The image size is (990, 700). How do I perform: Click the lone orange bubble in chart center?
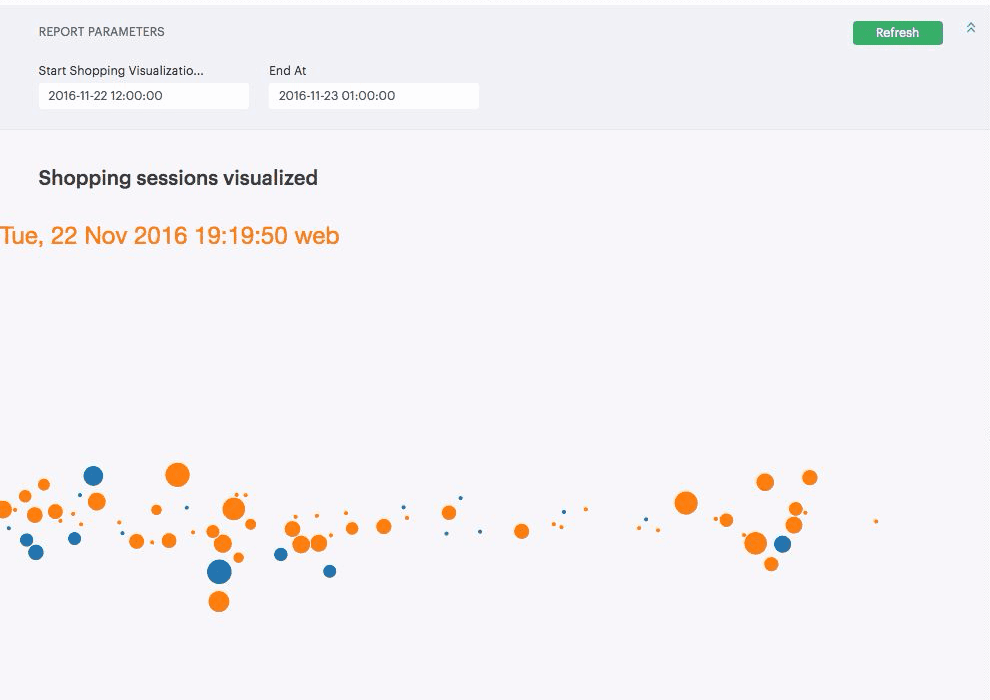coord(522,531)
